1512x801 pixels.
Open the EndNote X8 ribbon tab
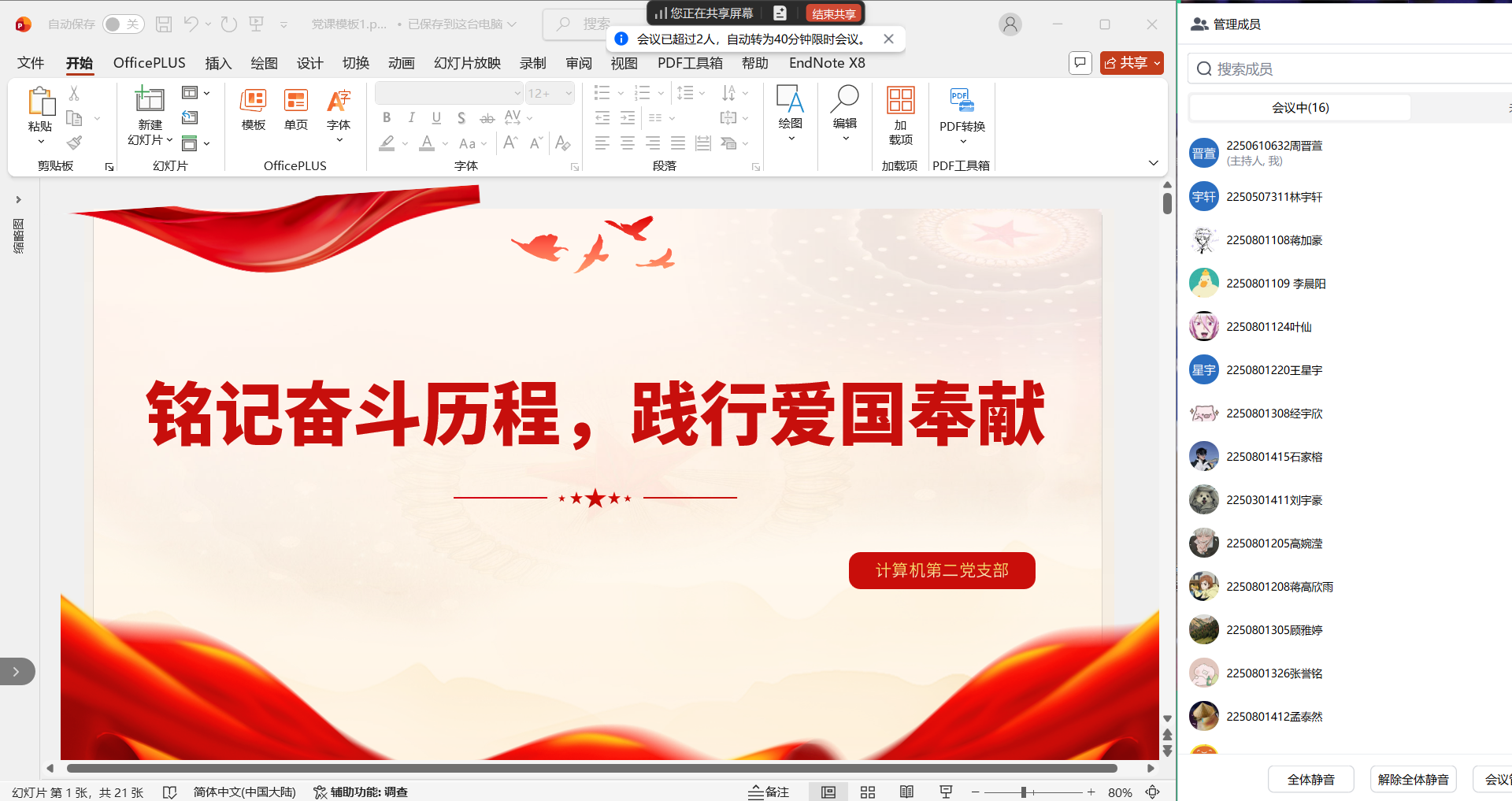pyautogui.click(x=826, y=63)
